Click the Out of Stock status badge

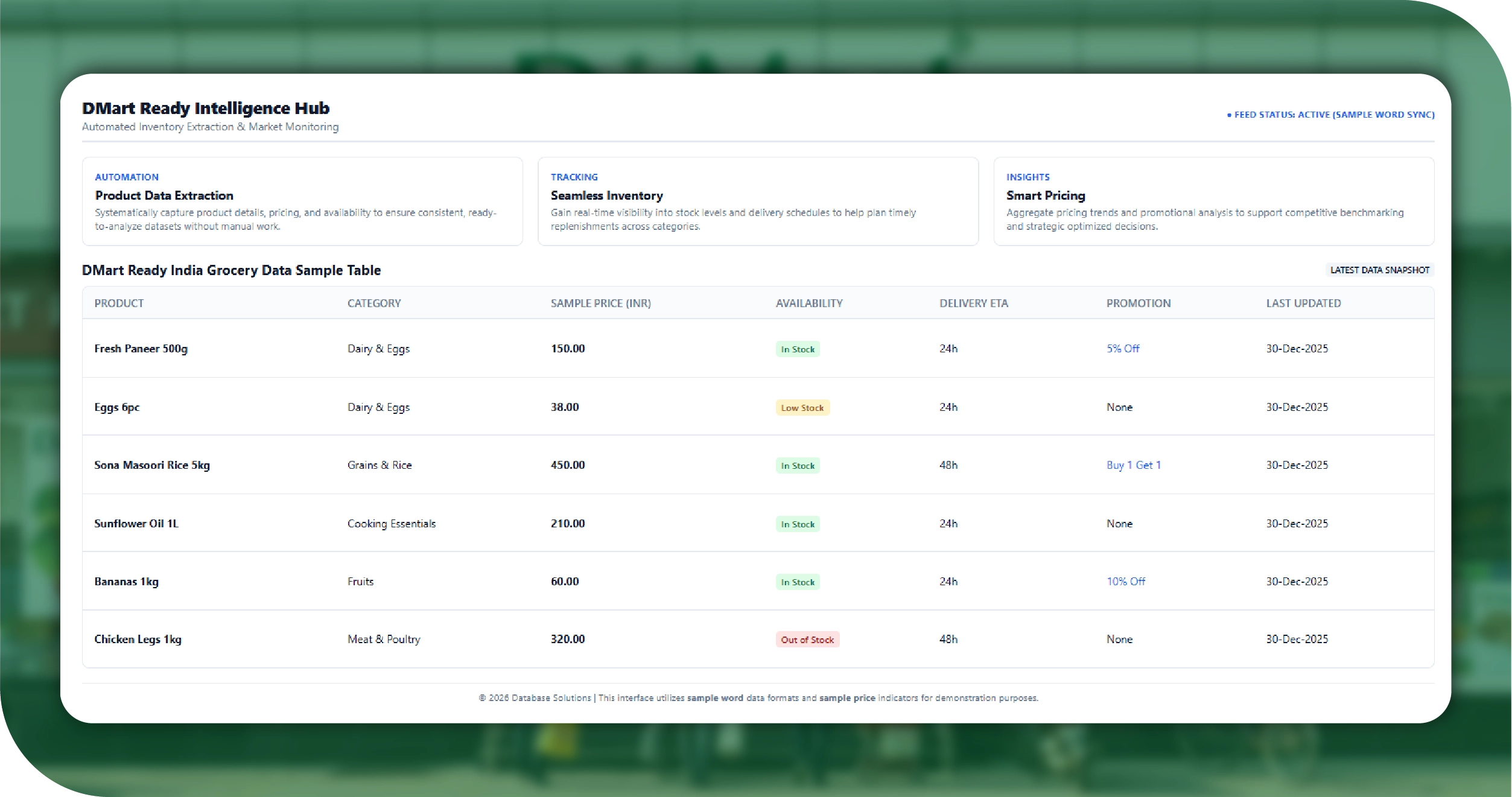807,640
